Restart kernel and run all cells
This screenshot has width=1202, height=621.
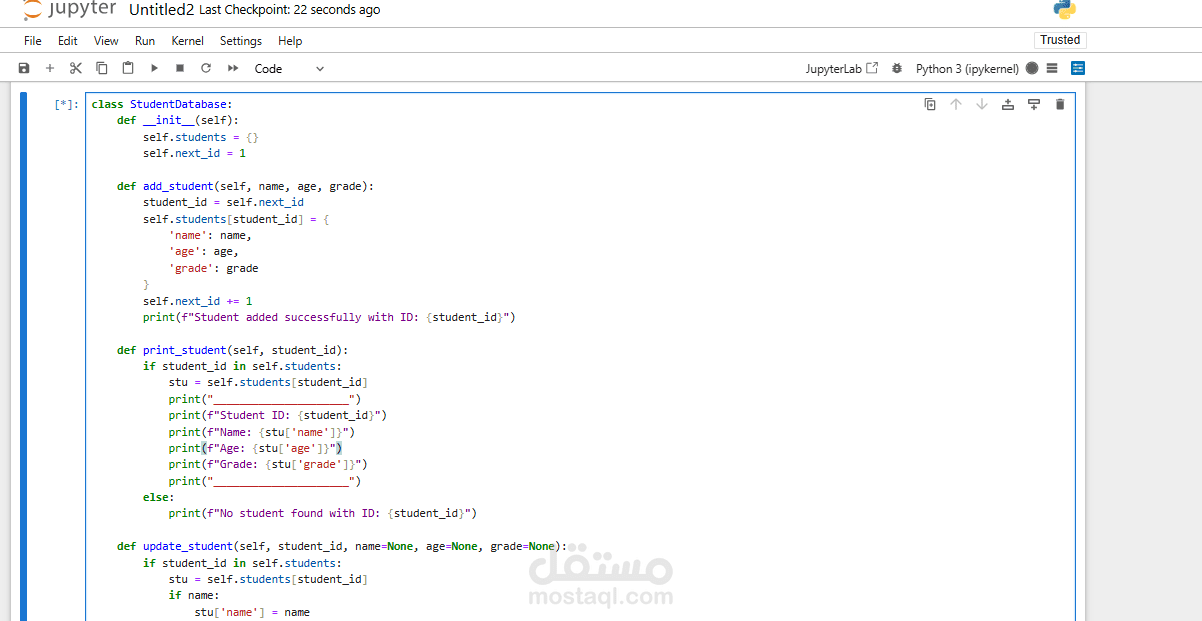tap(233, 68)
